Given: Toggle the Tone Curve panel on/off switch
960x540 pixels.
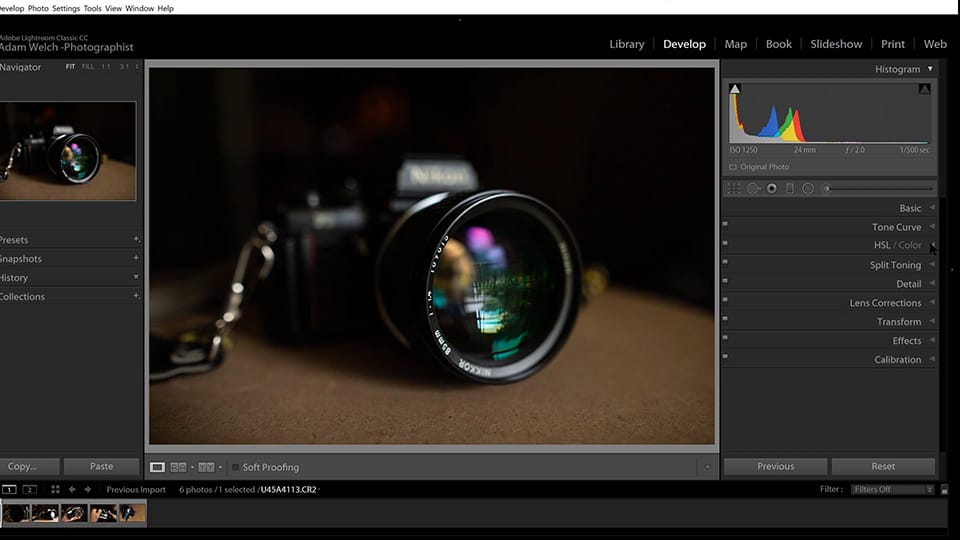Looking at the screenshot, I should click(726, 224).
